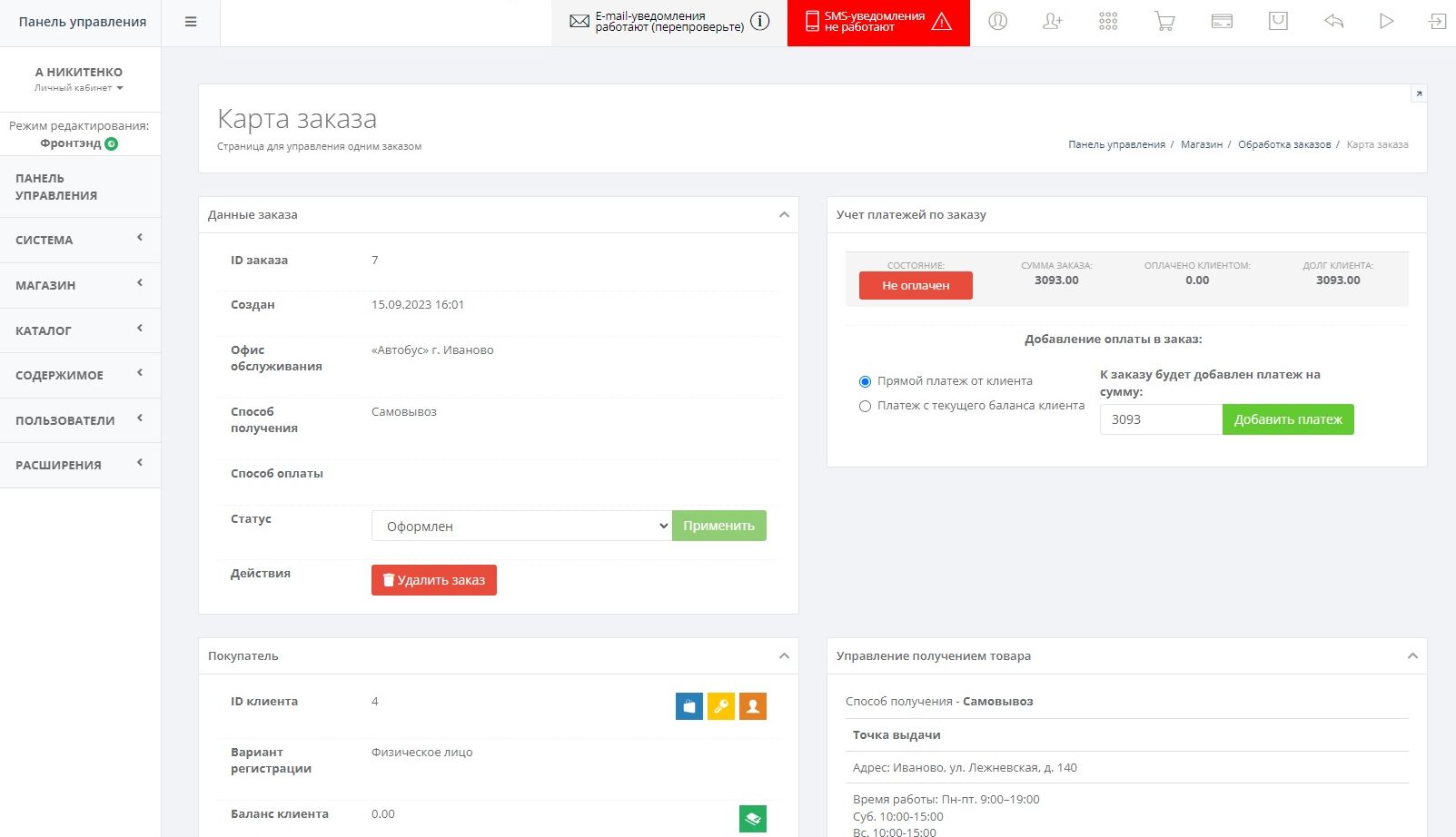Click the 'Добавить платеж' button
Image resolution: width=1456 pixels, height=837 pixels.
(x=1287, y=419)
